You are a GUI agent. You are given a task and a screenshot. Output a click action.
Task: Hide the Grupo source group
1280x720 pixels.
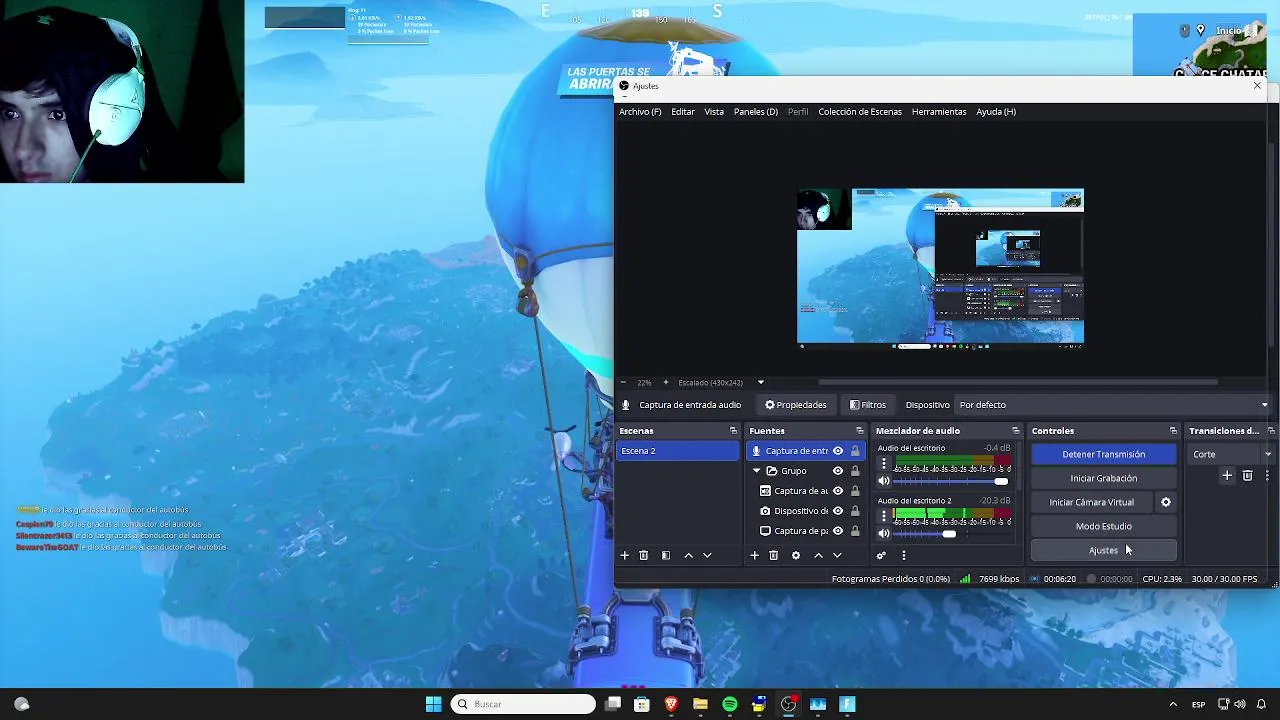(x=838, y=471)
